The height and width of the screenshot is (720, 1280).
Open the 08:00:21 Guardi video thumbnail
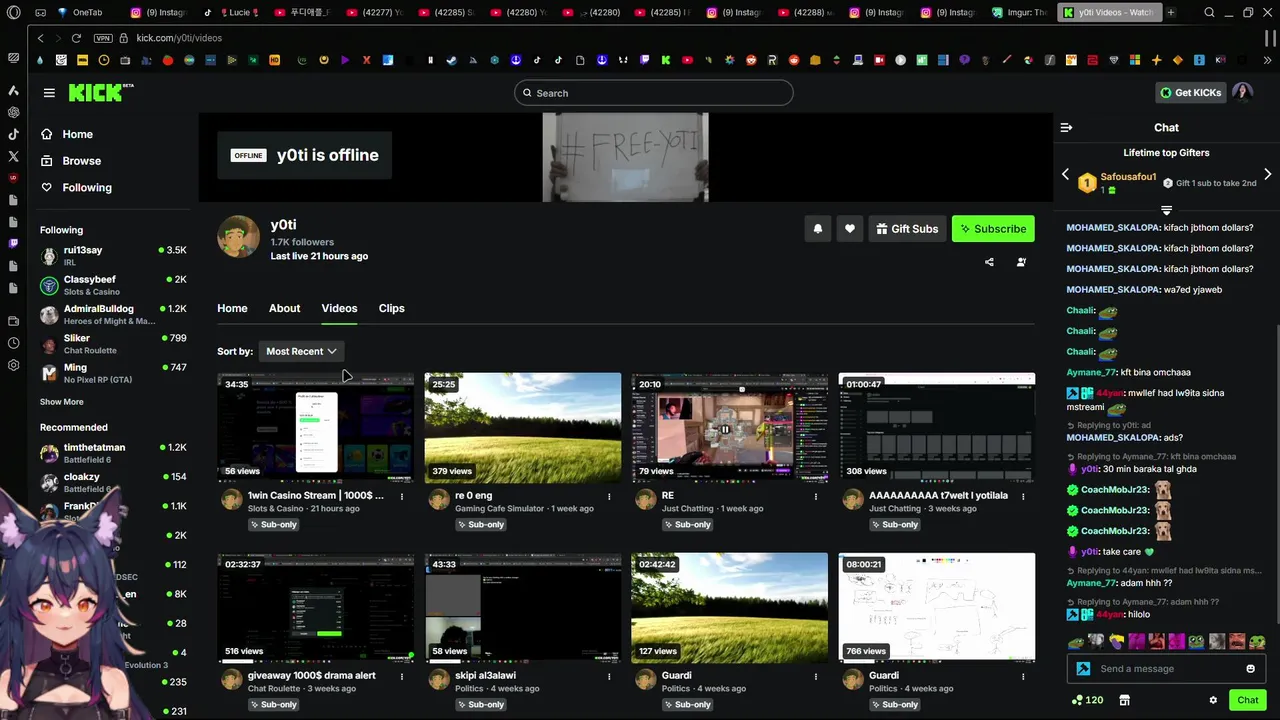(x=936, y=607)
